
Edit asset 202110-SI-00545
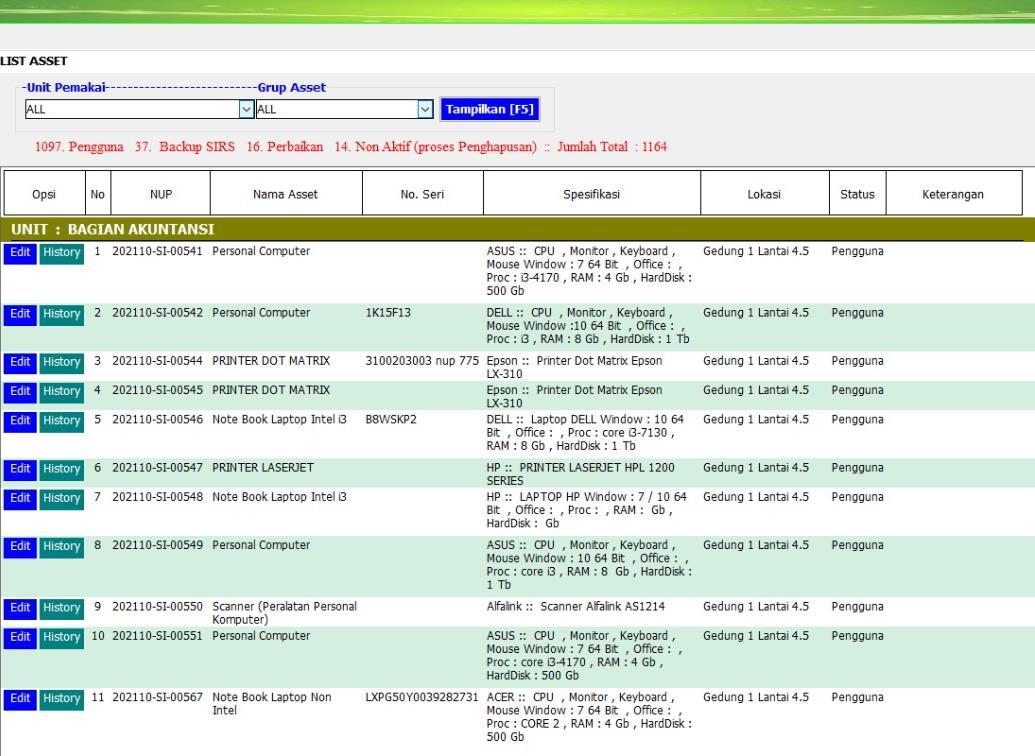20,392
